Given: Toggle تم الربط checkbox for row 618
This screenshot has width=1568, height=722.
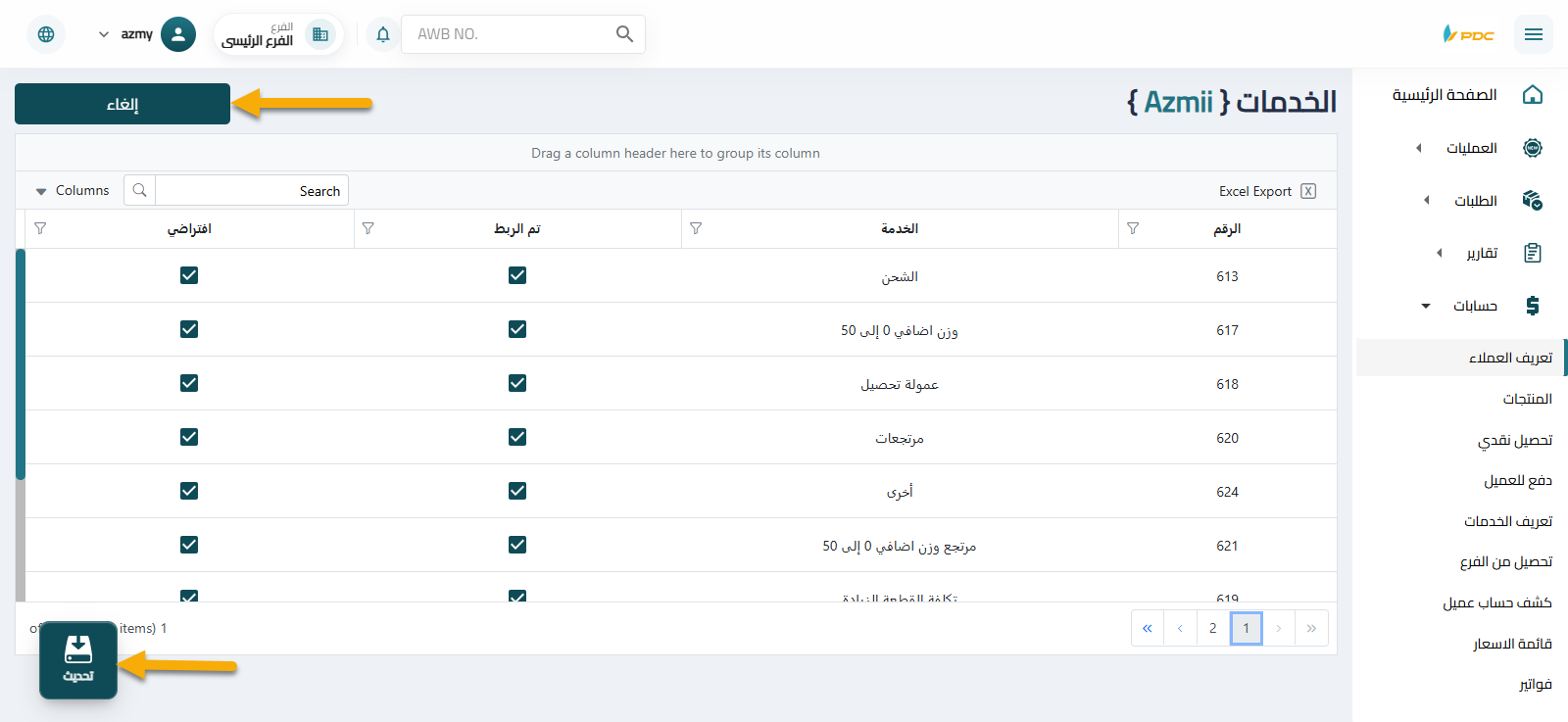Looking at the screenshot, I should click(517, 383).
